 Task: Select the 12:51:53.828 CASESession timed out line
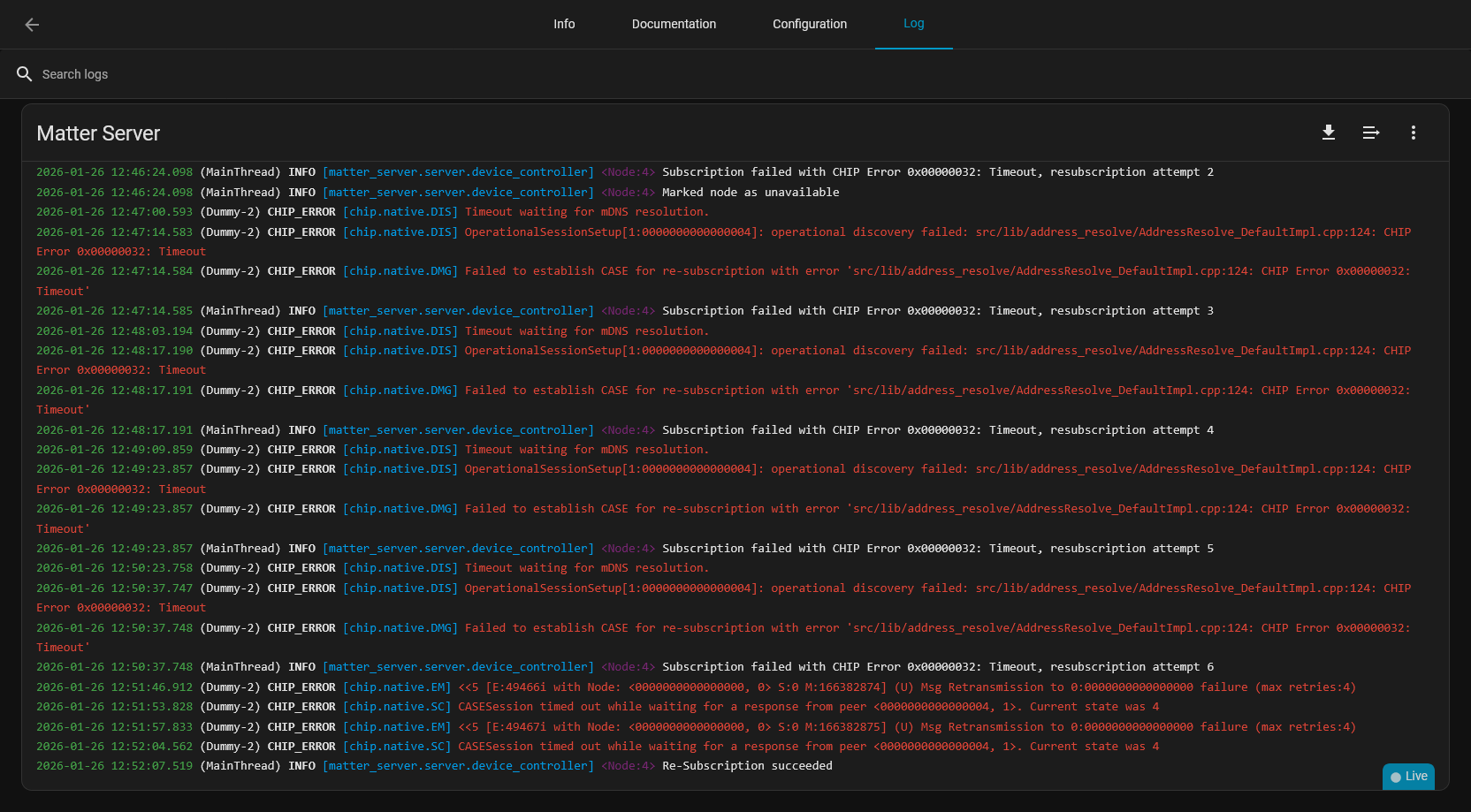(807, 707)
